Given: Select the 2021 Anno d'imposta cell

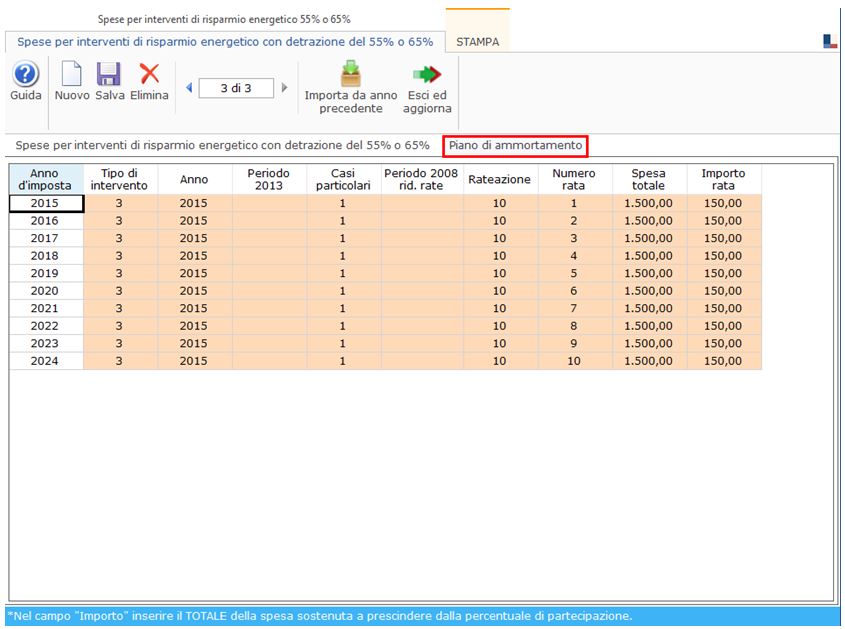Looking at the screenshot, I should (x=46, y=308).
